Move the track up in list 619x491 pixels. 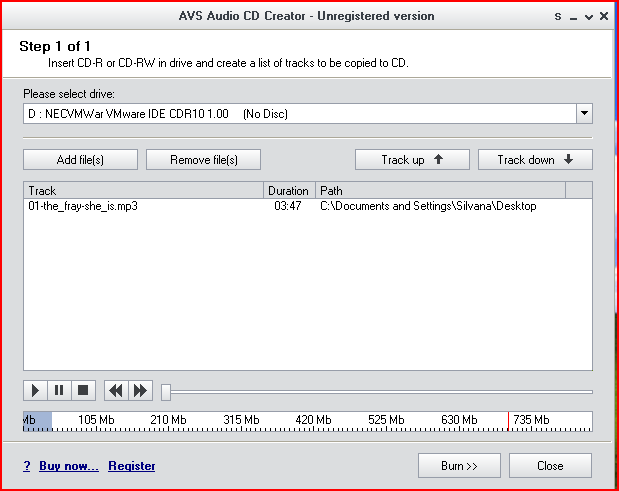[412, 159]
